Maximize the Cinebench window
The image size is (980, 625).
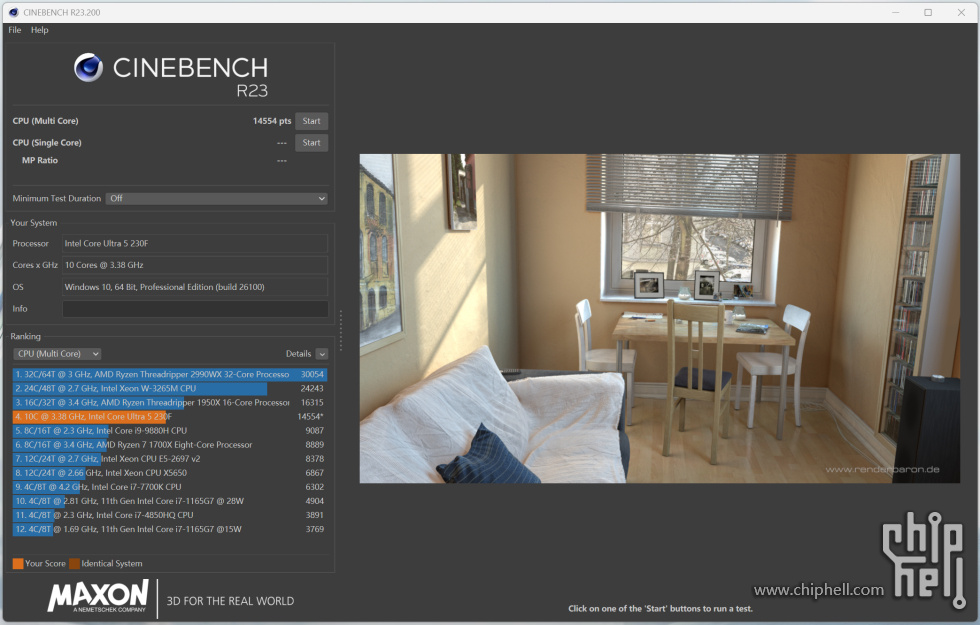coord(928,12)
